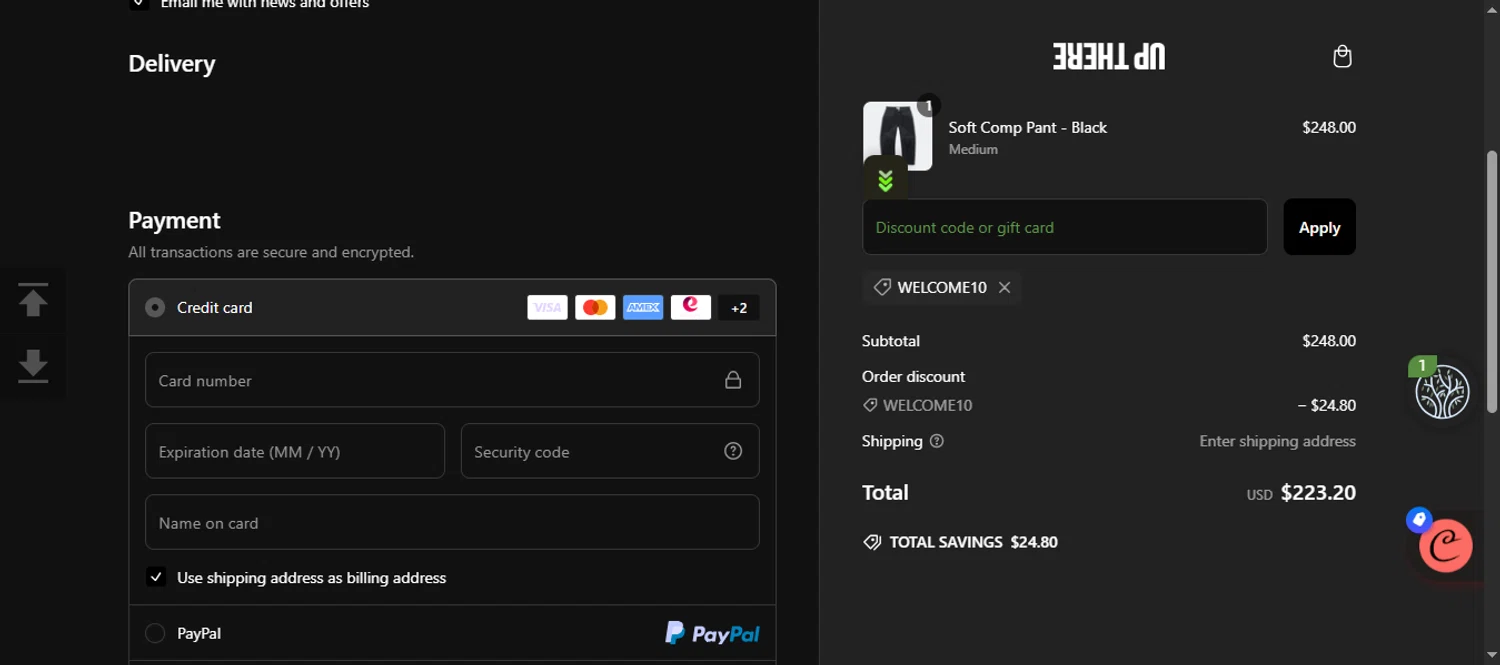Click the scroll-to-top arrow icon

point(33,300)
